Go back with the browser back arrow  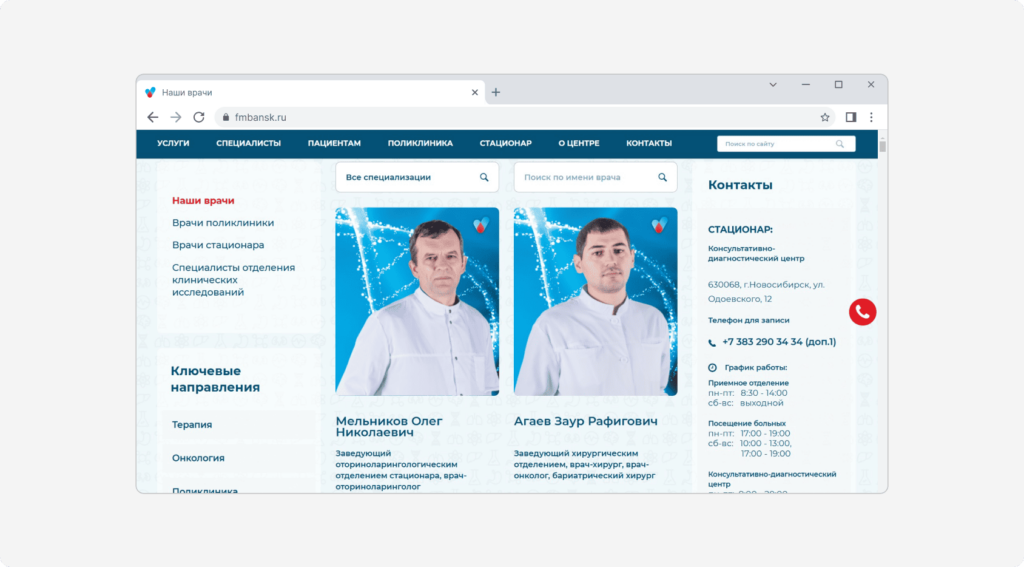tap(152, 117)
